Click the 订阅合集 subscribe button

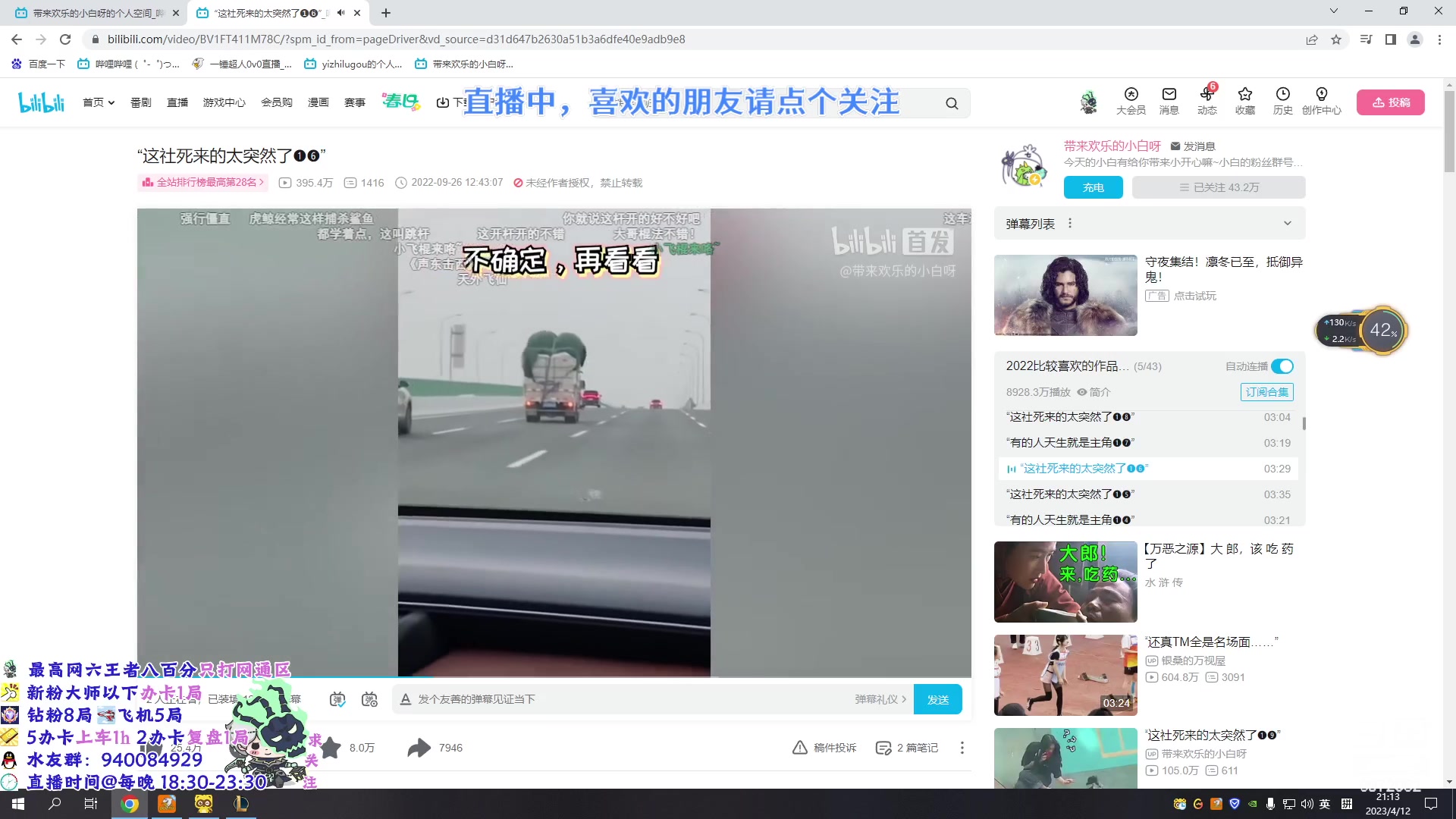coord(1266,392)
